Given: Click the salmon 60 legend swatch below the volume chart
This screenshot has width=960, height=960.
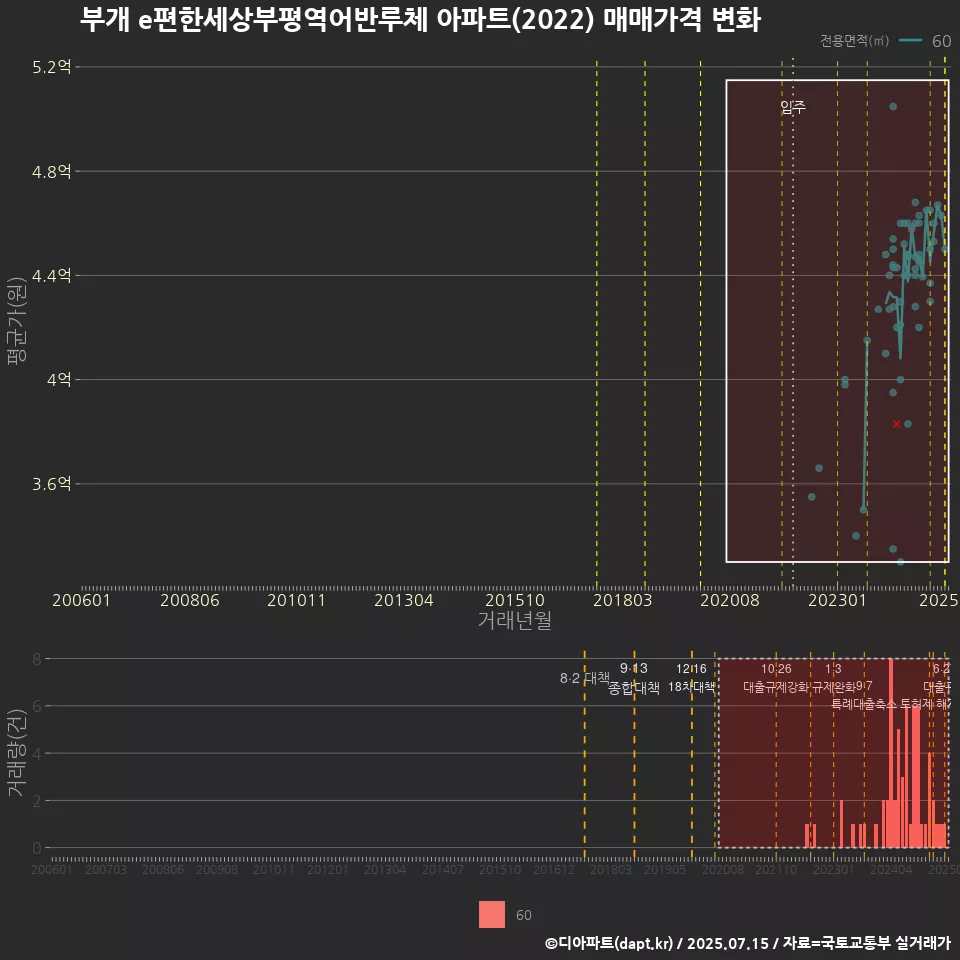Looking at the screenshot, I should coord(492,914).
